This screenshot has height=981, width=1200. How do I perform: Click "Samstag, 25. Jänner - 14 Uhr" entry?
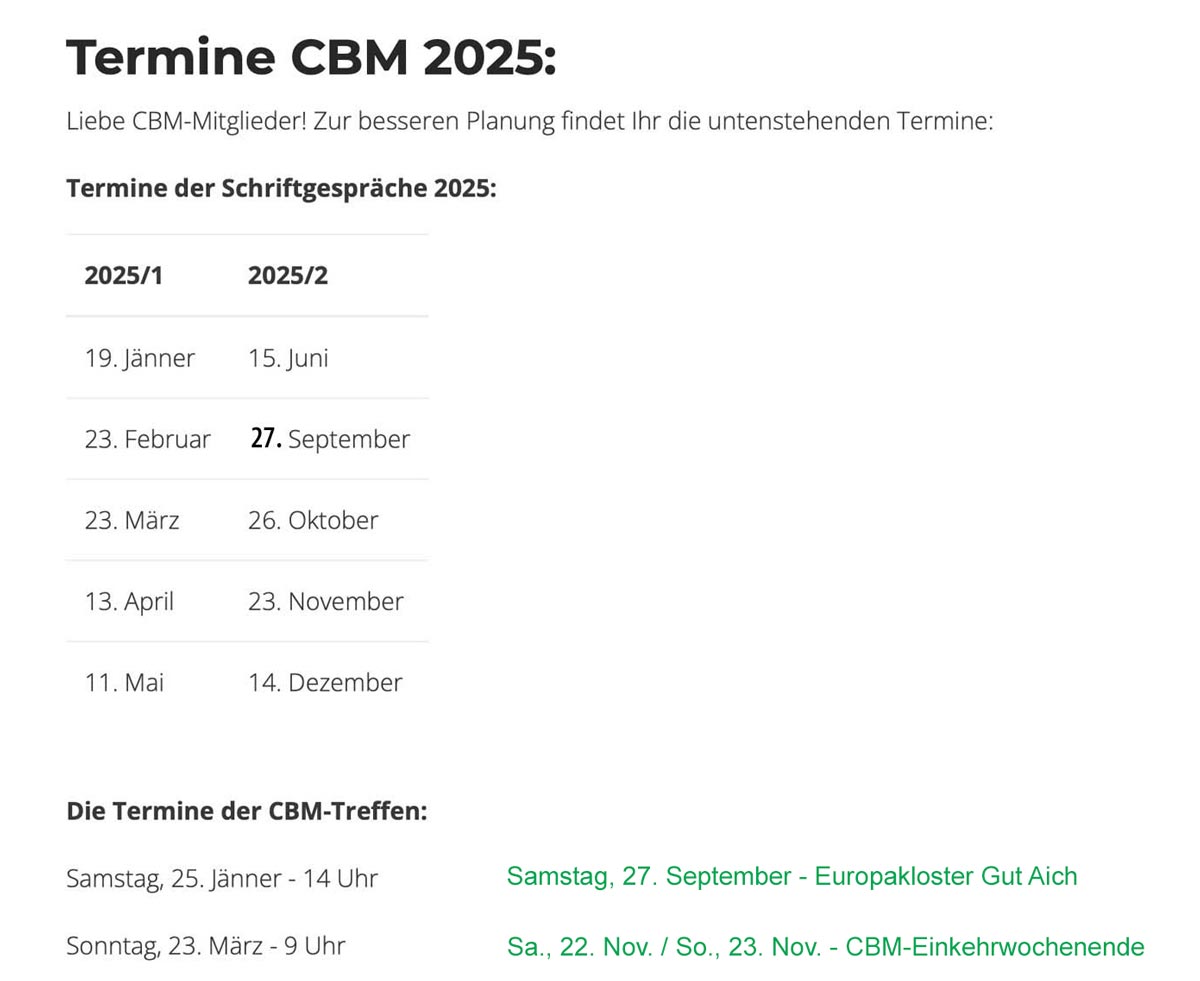tap(222, 878)
